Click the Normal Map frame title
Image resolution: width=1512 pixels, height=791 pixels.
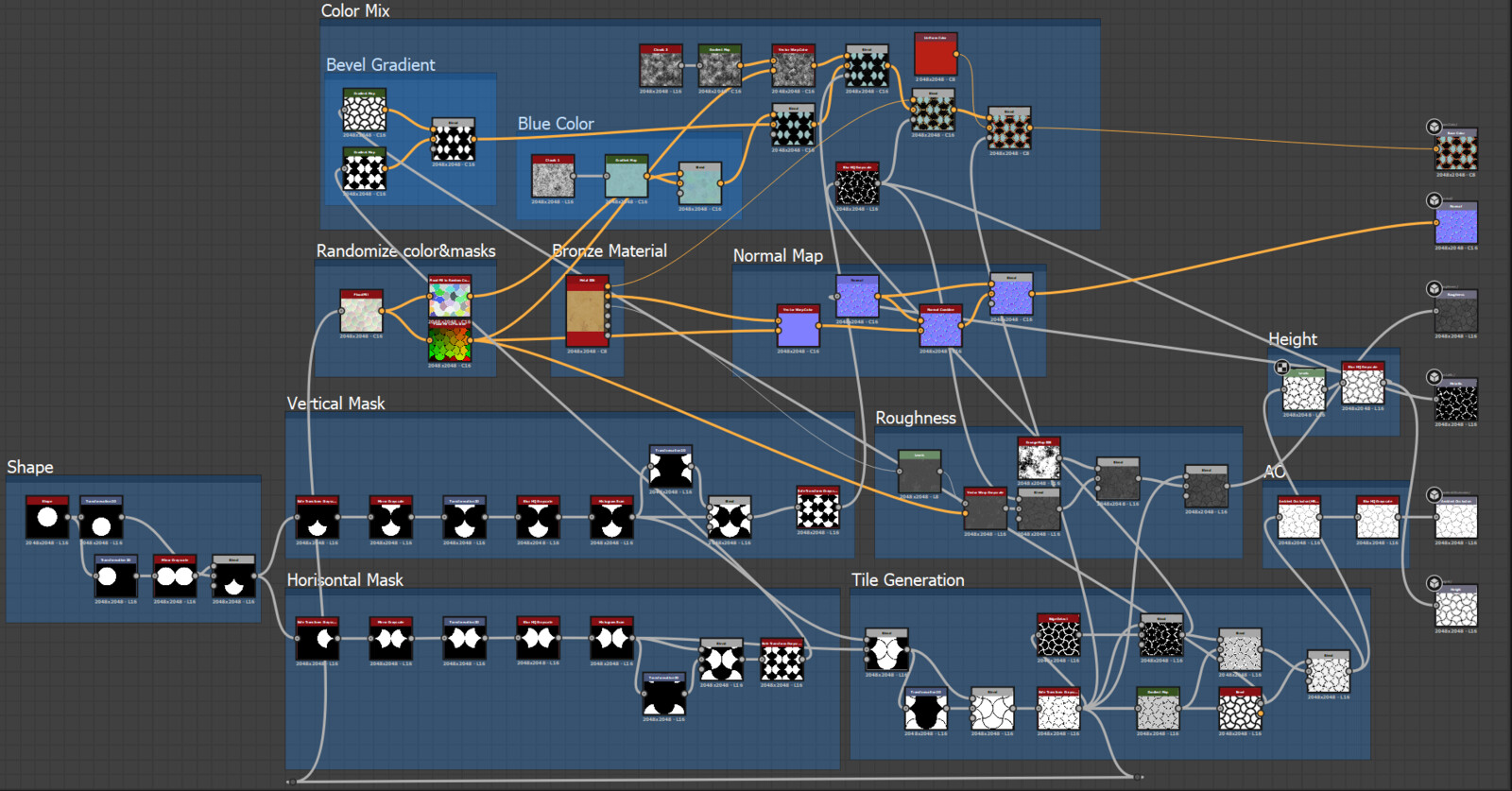tap(778, 255)
